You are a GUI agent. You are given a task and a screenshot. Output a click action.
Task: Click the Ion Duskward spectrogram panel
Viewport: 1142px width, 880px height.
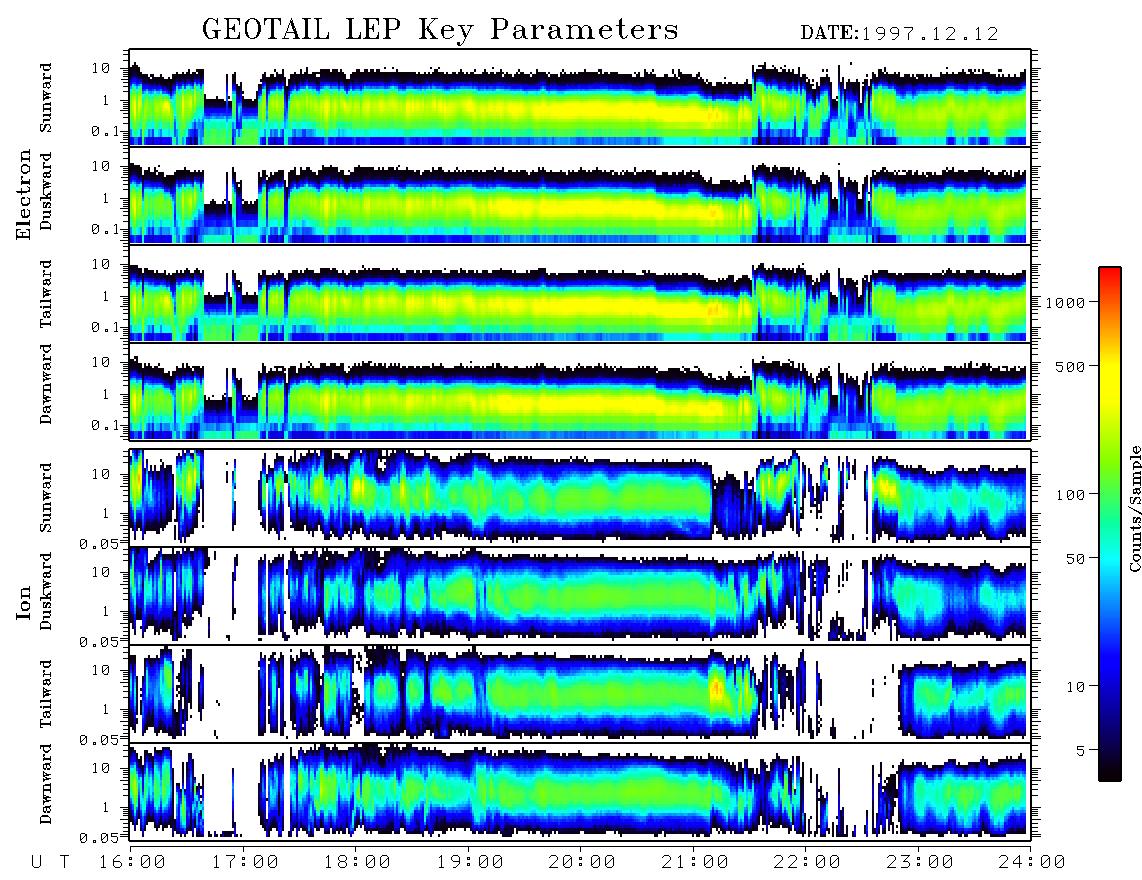coord(580,595)
